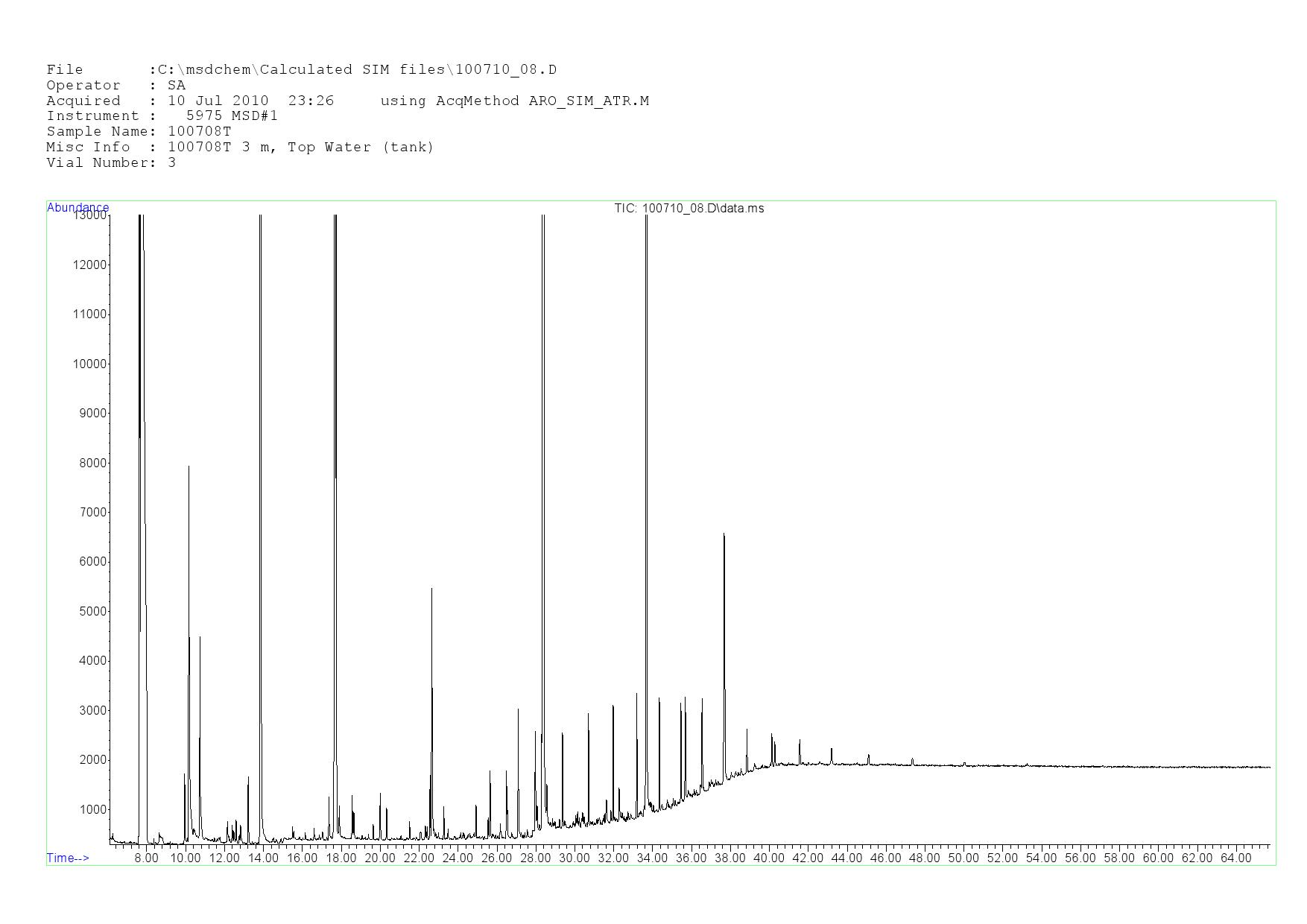
Task: Click the 64.00 time axis tick label
Action: click(1235, 858)
